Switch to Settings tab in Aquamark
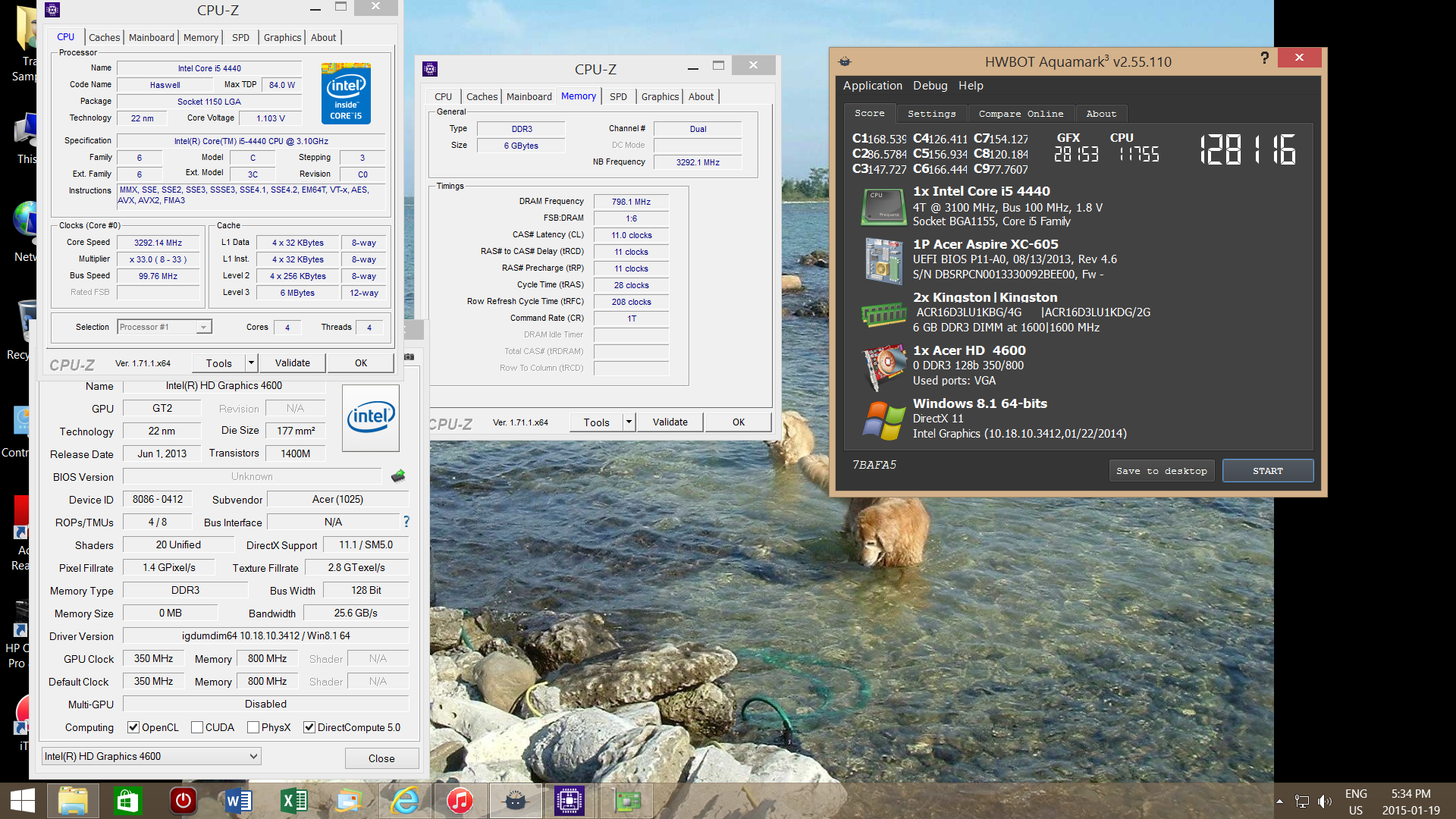1456x819 pixels. [x=932, y=114]
